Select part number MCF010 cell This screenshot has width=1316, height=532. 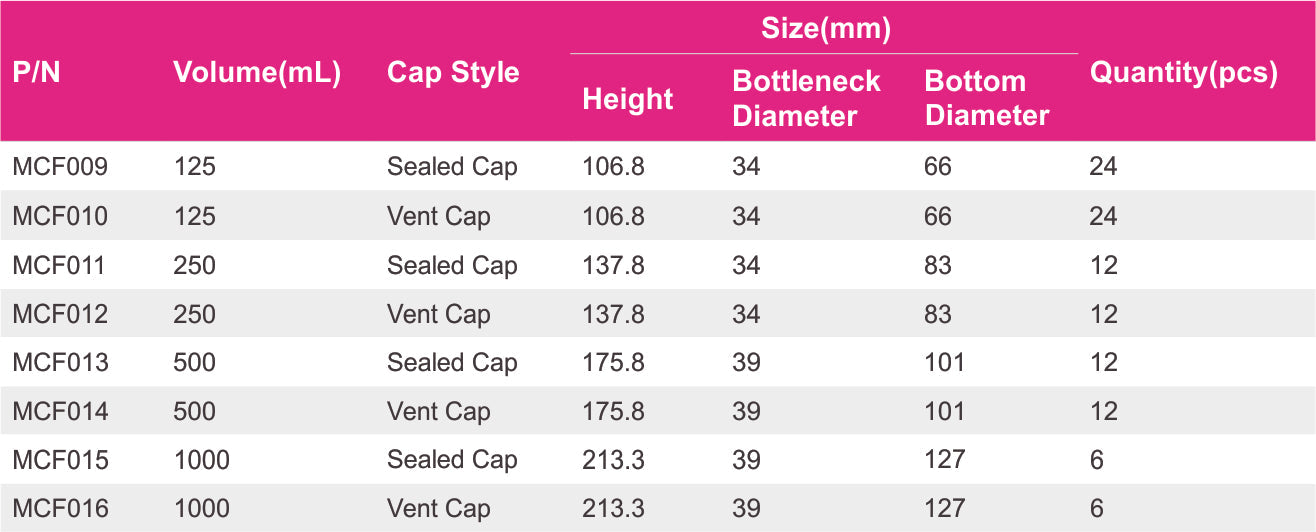pyautogui.click(x=60, y=216)
